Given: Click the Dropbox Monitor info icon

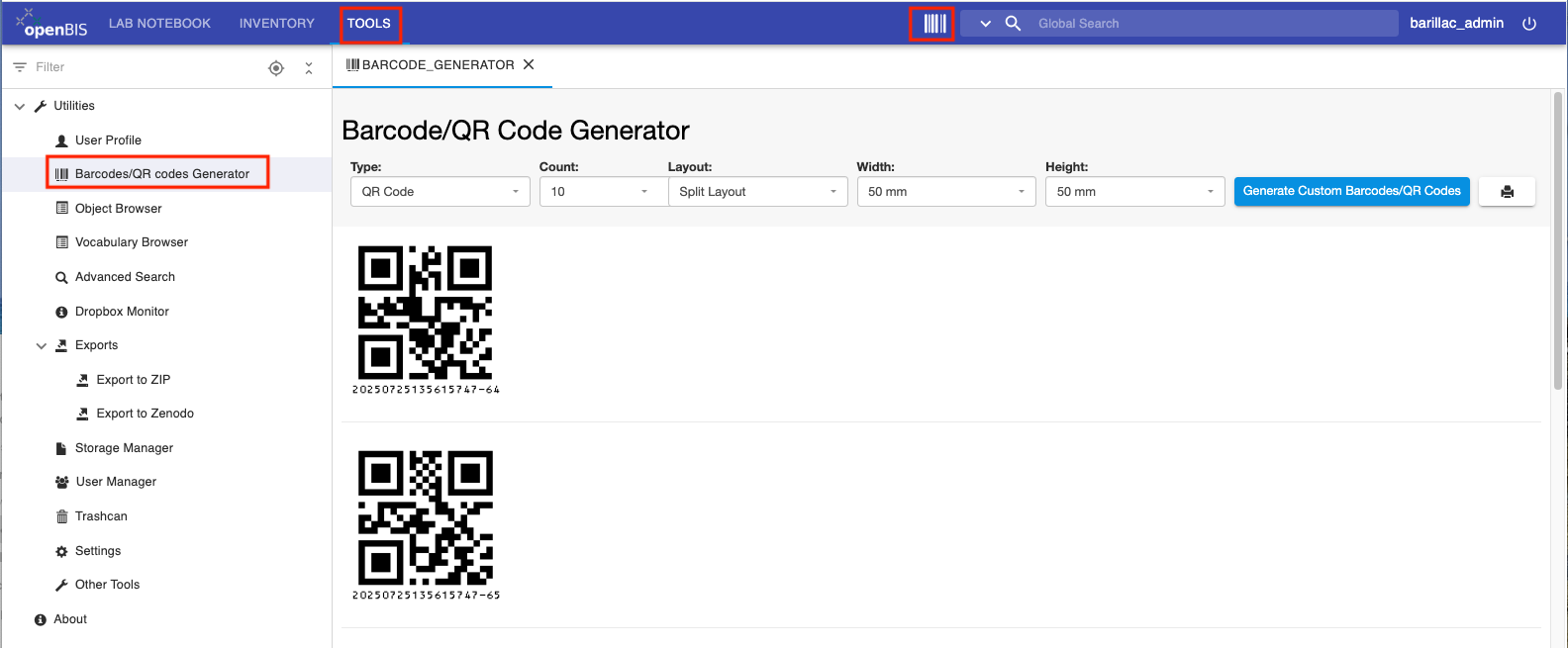Looking at the screenshot, I should pyautogui.click(x=62, y=312).
